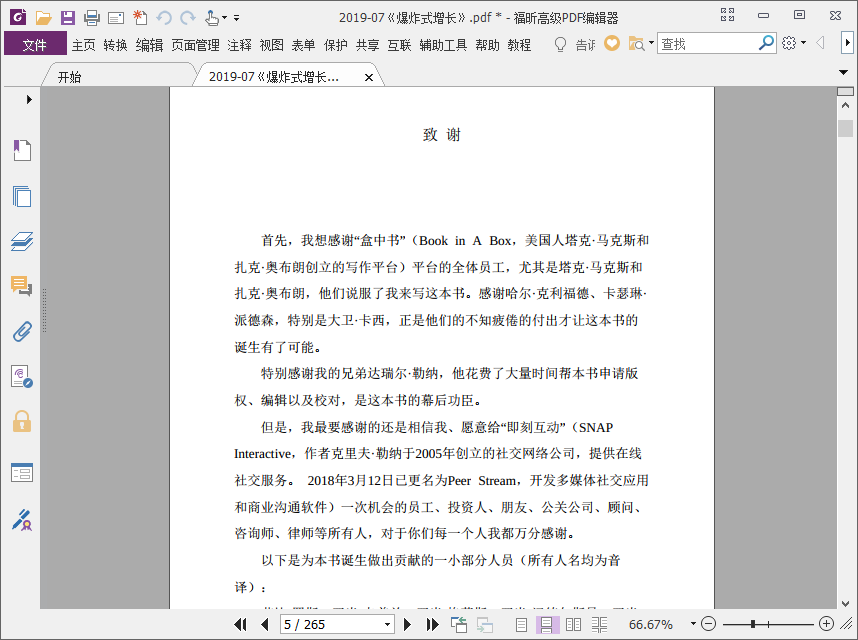Jump to last page button
This screenshot has height=640, width=858.
[x=432, y=624]
